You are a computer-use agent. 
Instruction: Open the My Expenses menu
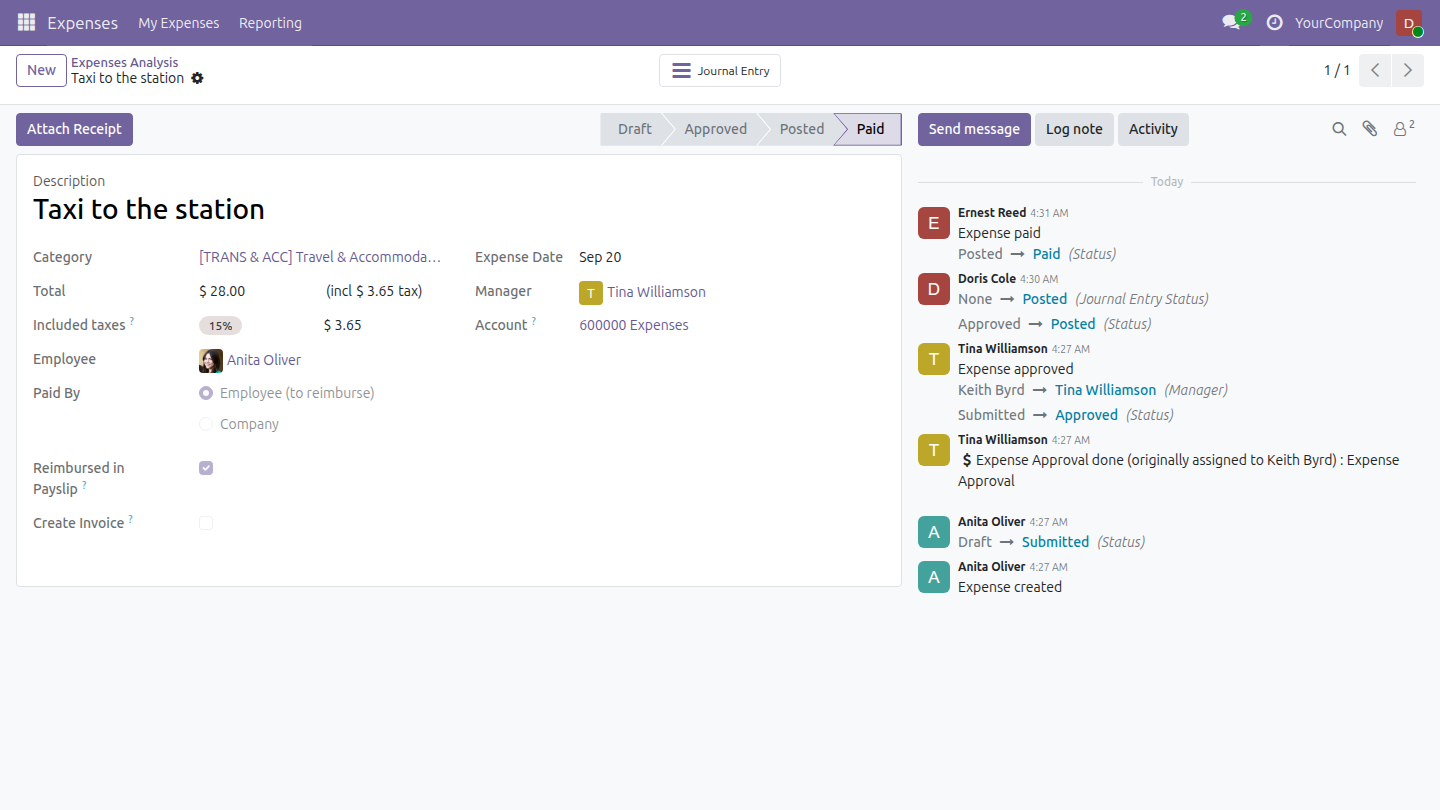(x=178, y=23)
